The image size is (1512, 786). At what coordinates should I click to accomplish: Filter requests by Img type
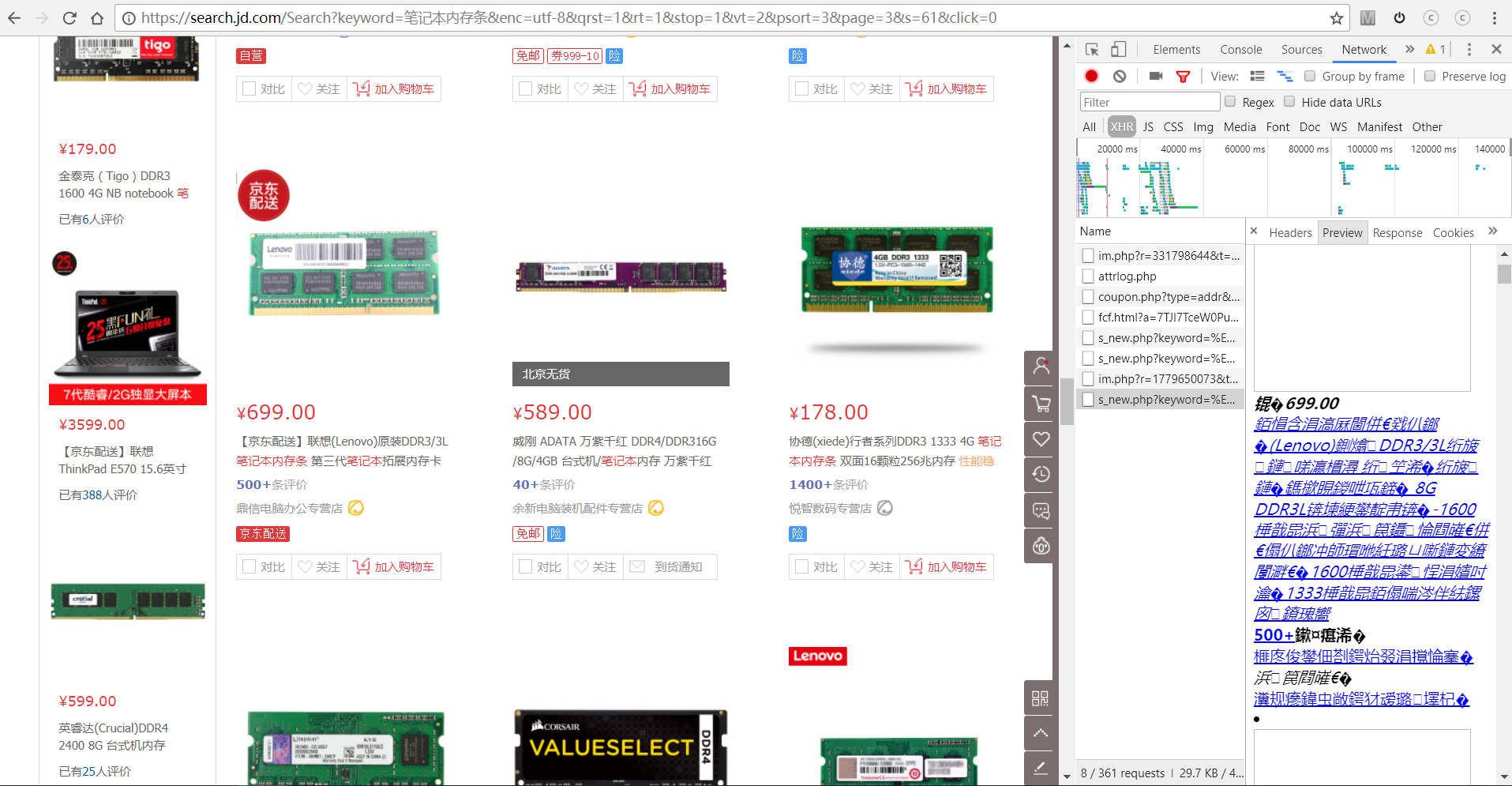pyautogui.click(x=1203, y=126)
